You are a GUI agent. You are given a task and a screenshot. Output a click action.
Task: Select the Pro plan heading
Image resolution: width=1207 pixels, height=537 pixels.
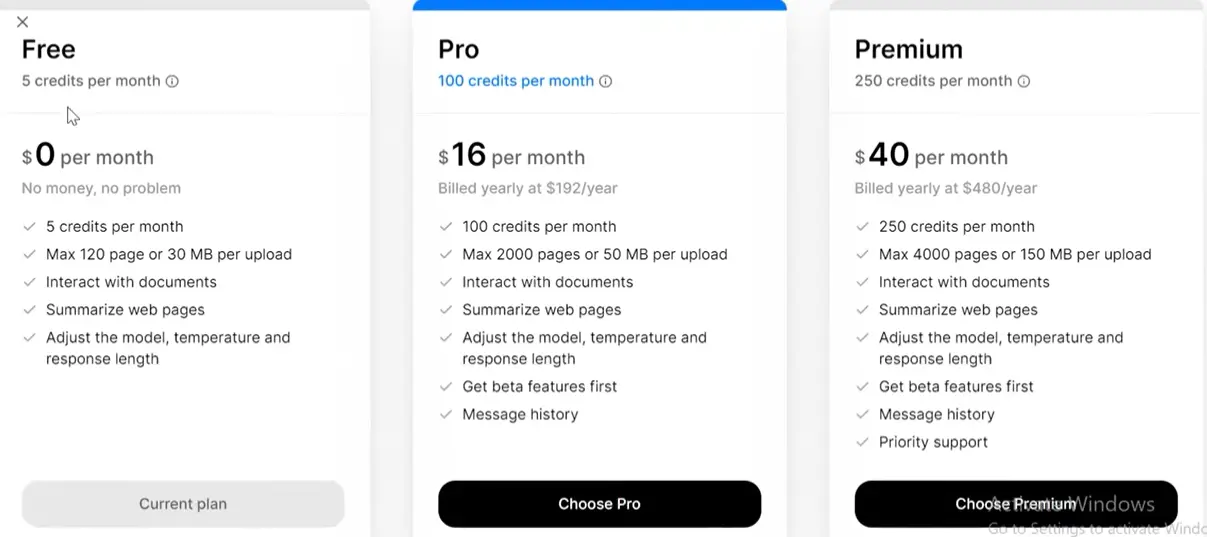click(458, 49)
